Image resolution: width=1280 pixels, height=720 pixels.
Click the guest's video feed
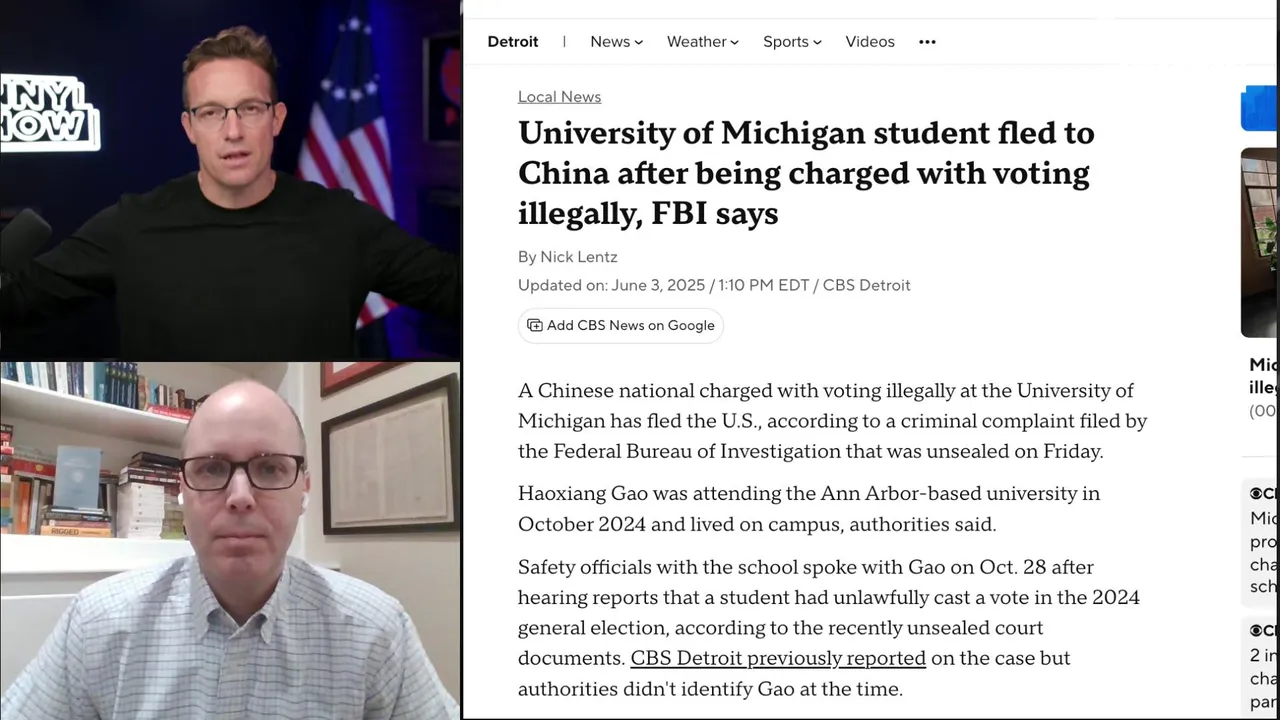[230, 541]
